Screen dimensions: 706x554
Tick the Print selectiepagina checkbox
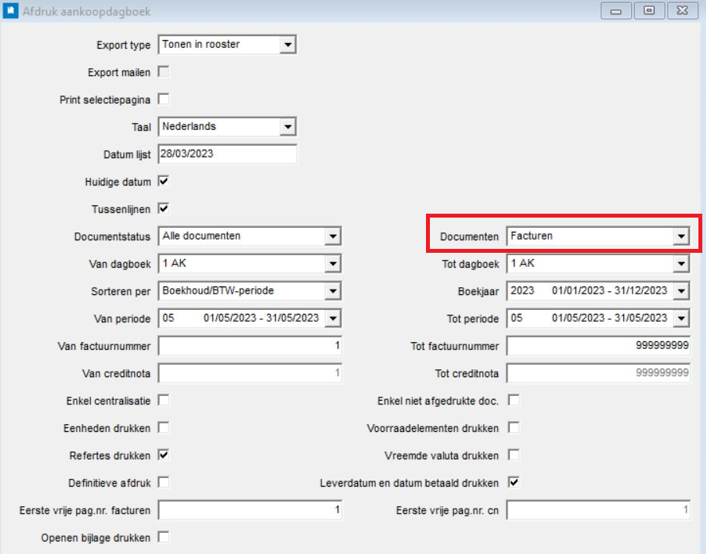(164, 99)
